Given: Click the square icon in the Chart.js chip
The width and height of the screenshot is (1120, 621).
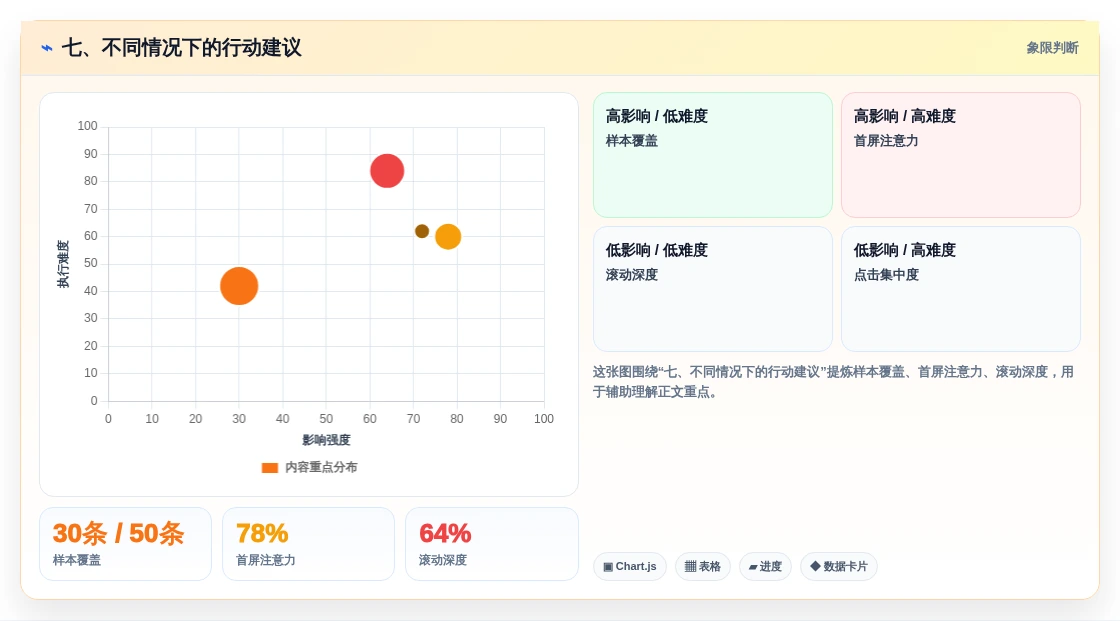Looking at the screenshot, I should pyautogui.click(x=608, y=567).
